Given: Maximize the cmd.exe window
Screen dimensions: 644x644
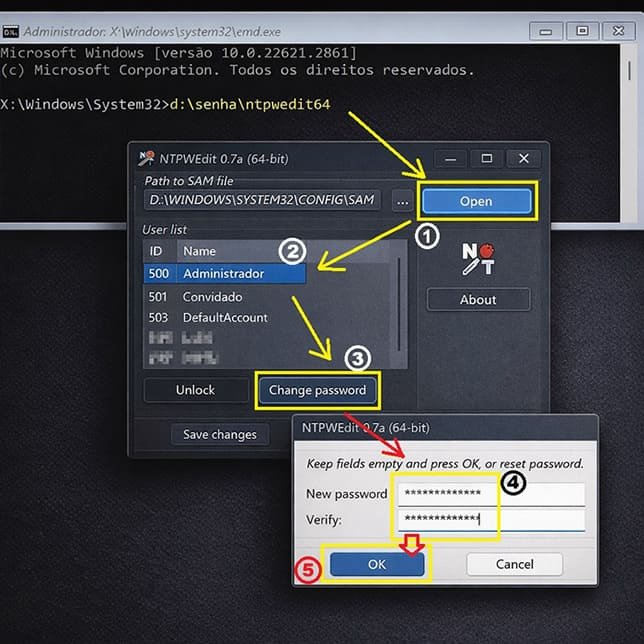Looking at the screenshot, I should [582, 31].
